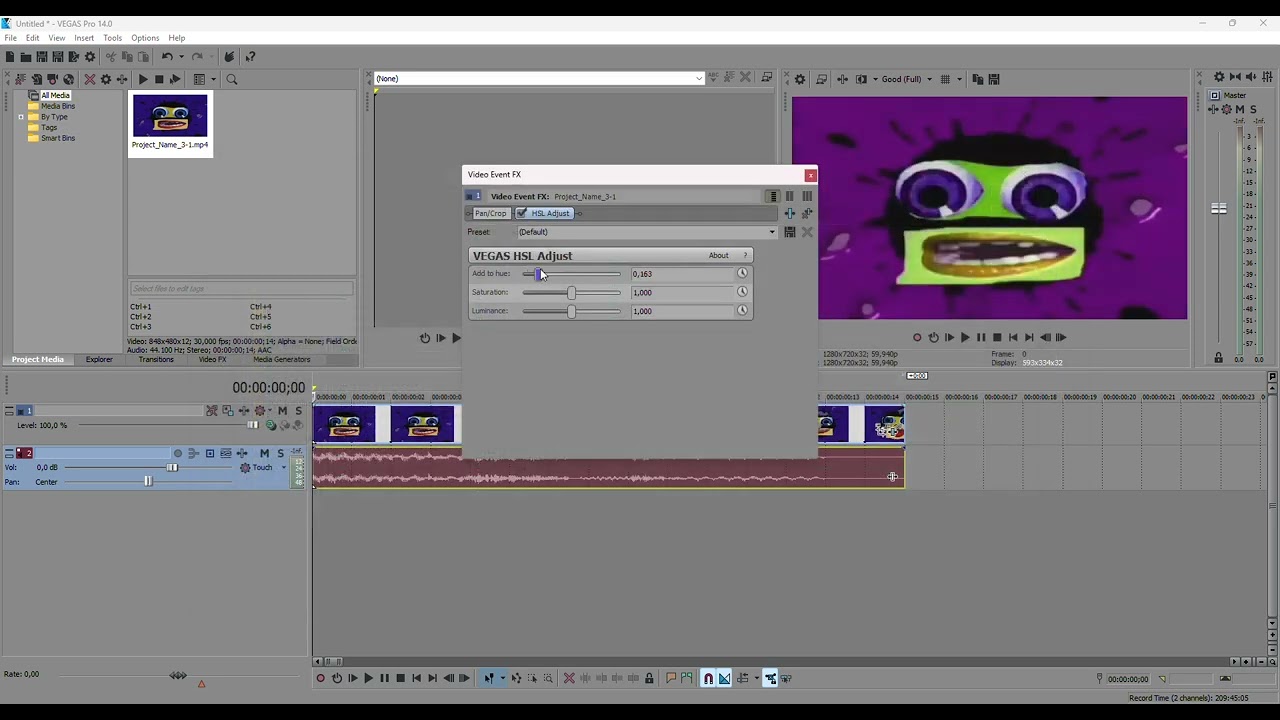Solo video track 1
This screenshot has width=1280, height=720.
[x=298, y=410]
